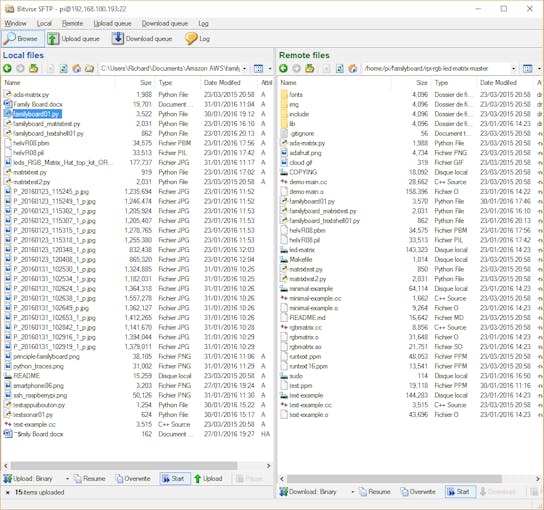Open the Local menu
Image resolution: width=544 pixels, height=510 pixels.
[x=44, y=23]
